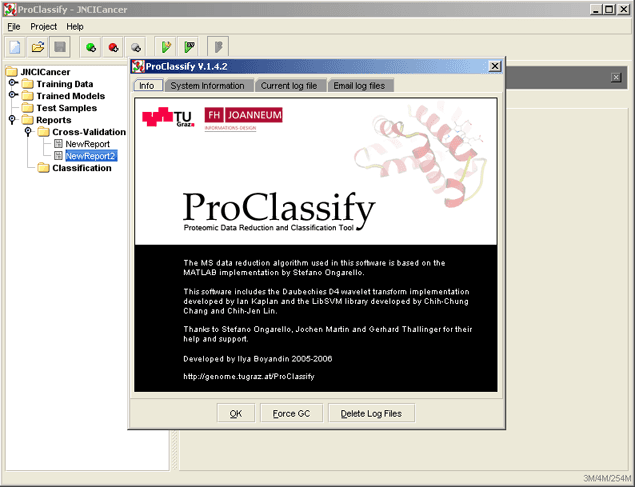
Task: Click the gray ball add-samples icon
Action: click(136, 47)
